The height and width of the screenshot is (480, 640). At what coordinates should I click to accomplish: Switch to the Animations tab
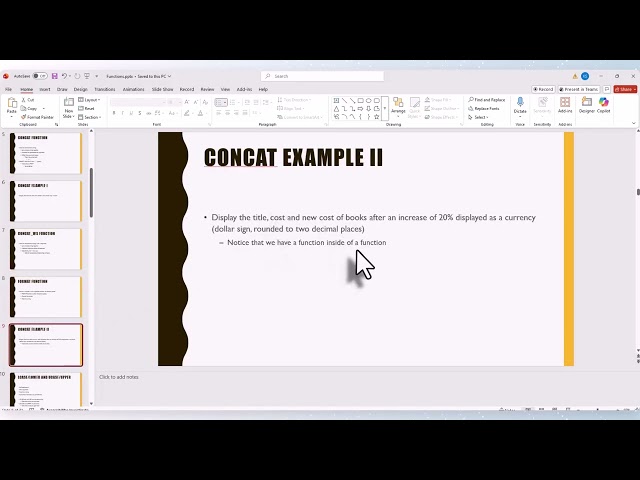coord(133,89)
